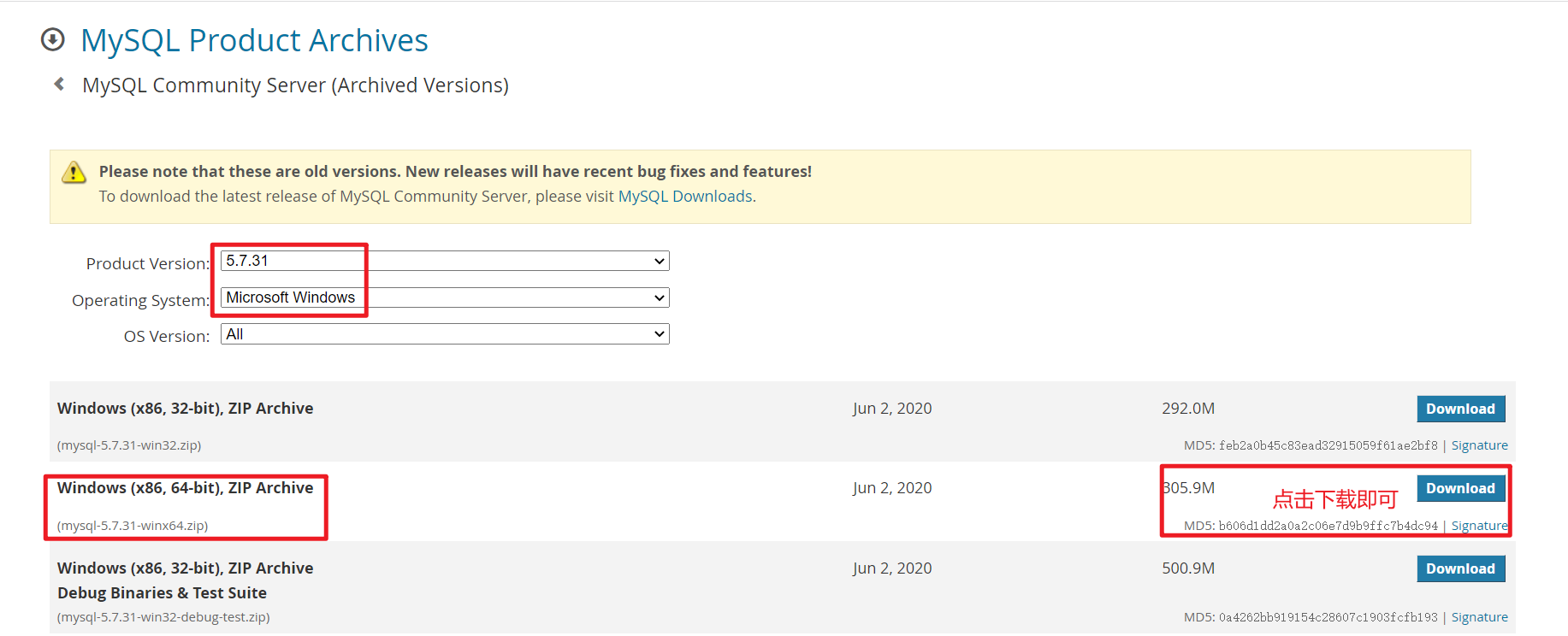Click the Product Version label

click(148, 263)
